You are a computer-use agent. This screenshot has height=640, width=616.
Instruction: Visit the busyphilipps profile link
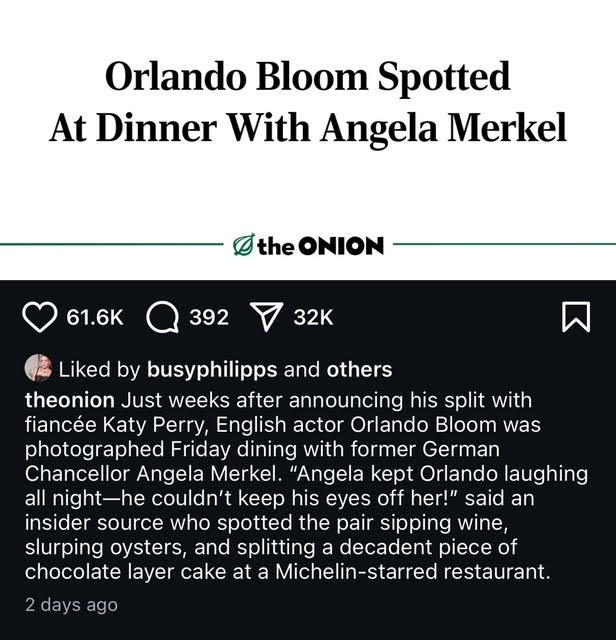click(213, 369)
